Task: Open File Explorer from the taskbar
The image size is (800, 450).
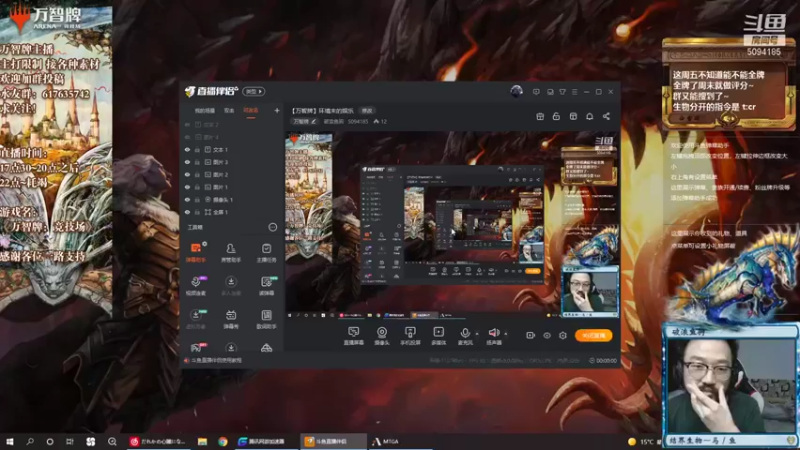Action: pyautogui.click(x=203, y=441)
